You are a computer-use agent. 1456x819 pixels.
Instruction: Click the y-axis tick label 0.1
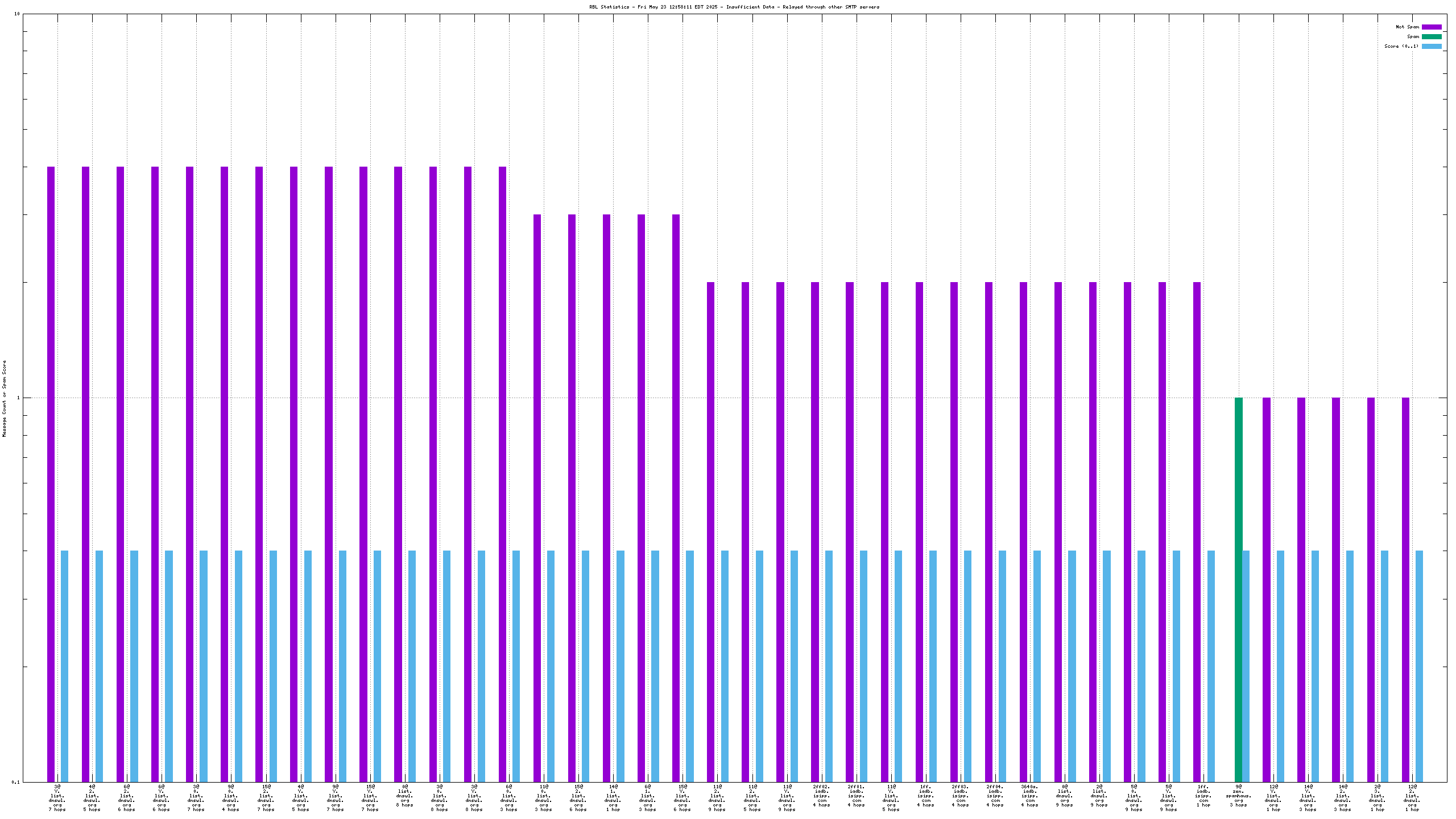(x=15, y=782)
